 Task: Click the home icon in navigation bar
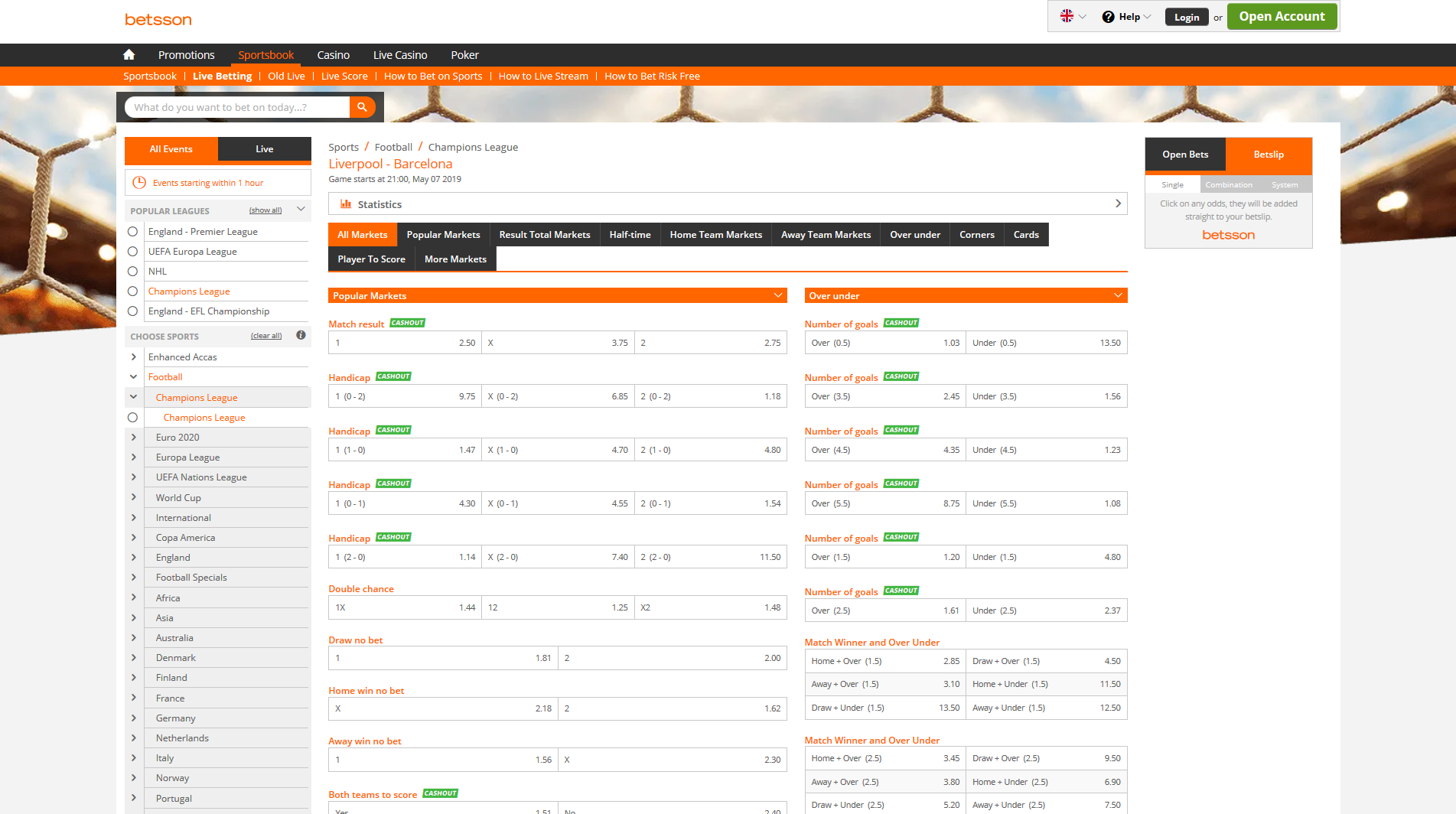point(129,54)
